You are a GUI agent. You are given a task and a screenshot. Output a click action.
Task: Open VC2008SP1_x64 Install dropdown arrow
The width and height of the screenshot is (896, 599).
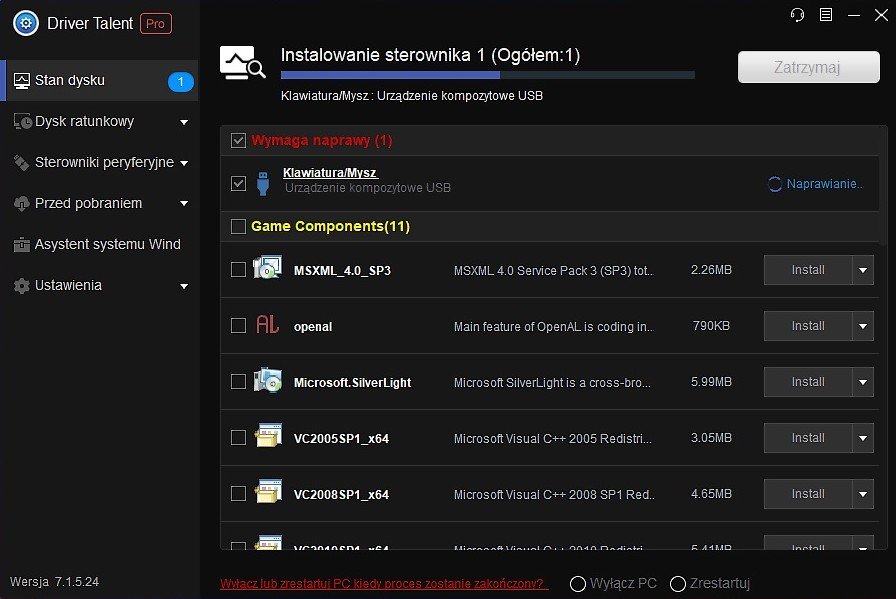863,494
